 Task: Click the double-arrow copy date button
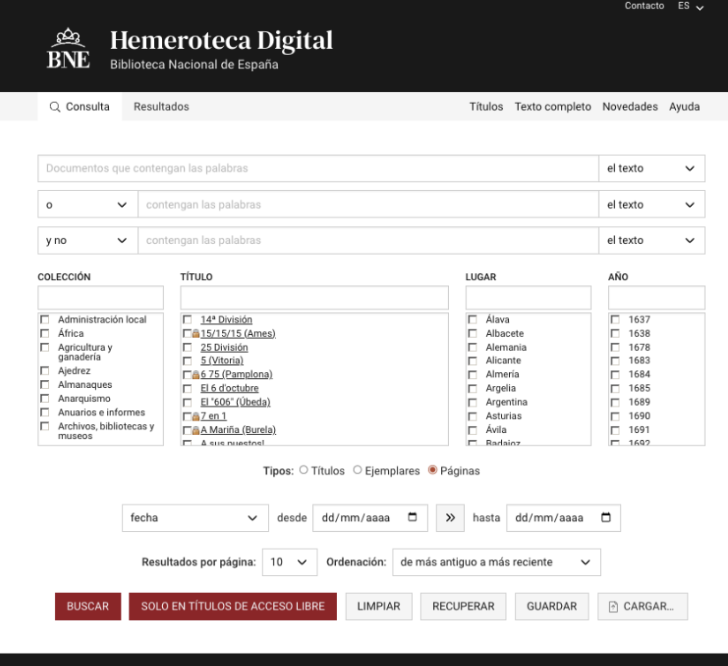click(450, 518)
